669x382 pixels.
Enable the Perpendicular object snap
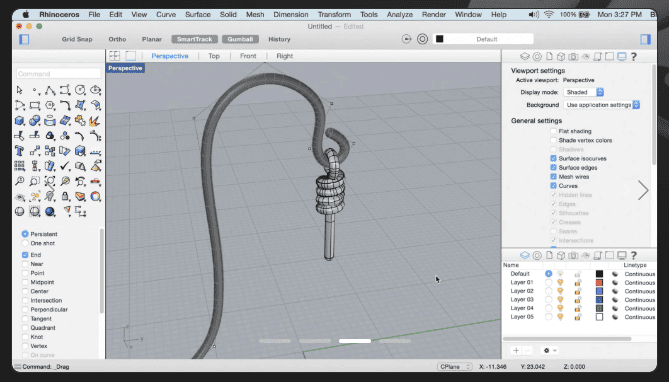pyautogui.click(x=25, y=309)
